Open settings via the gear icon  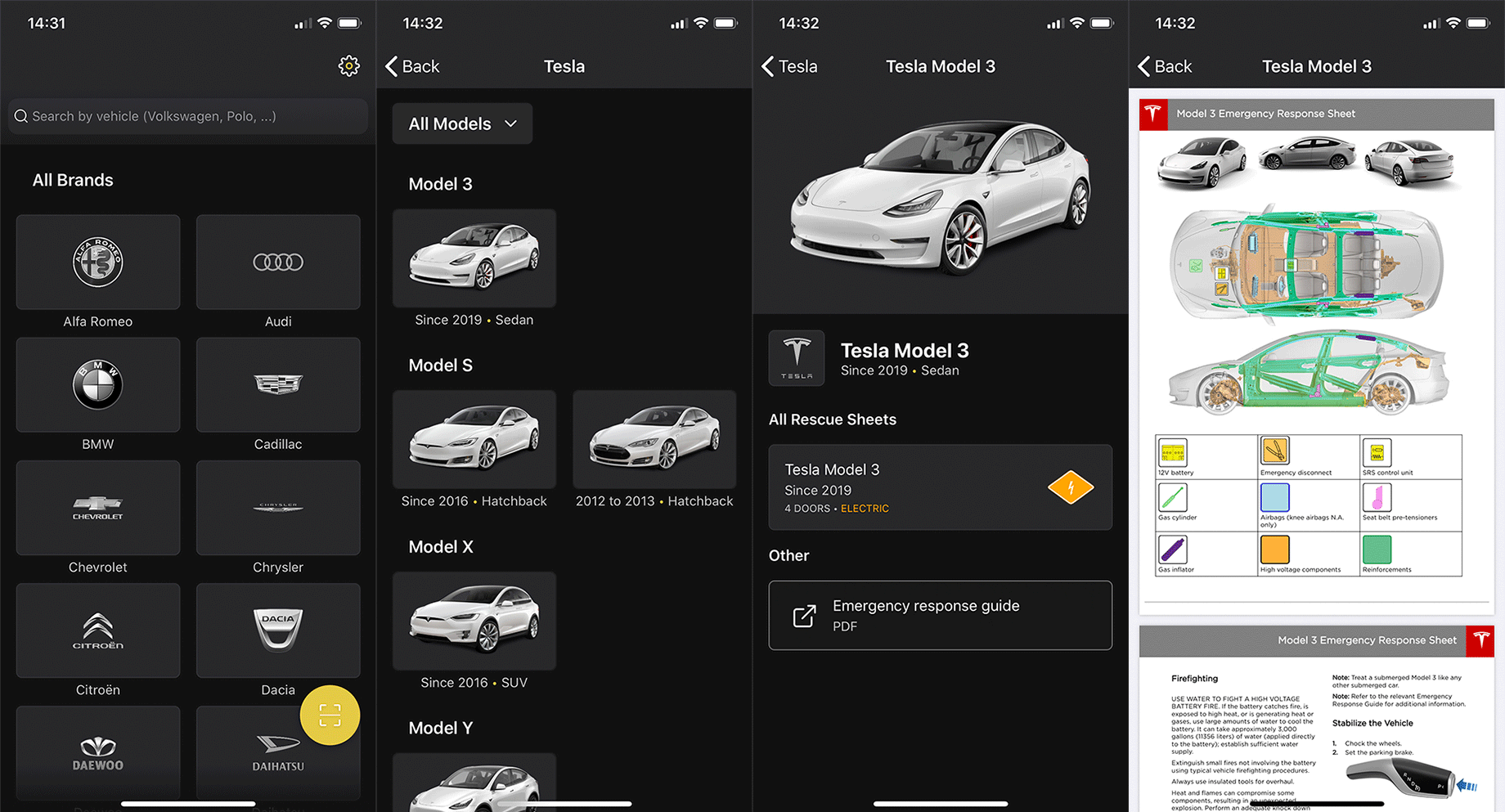pyautogui.click(x=349, y=66)
